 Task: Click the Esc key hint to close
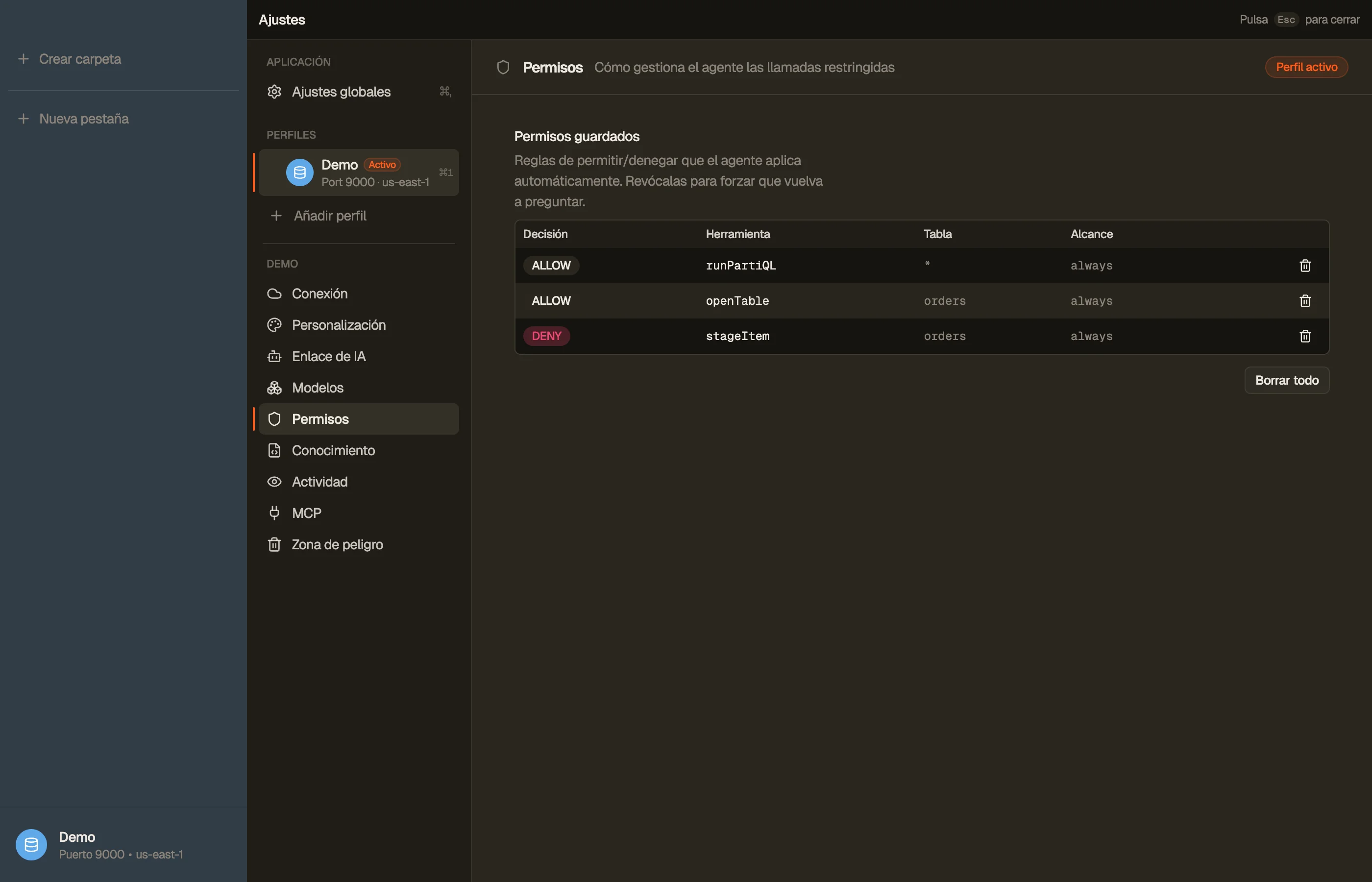[1286, 20]
